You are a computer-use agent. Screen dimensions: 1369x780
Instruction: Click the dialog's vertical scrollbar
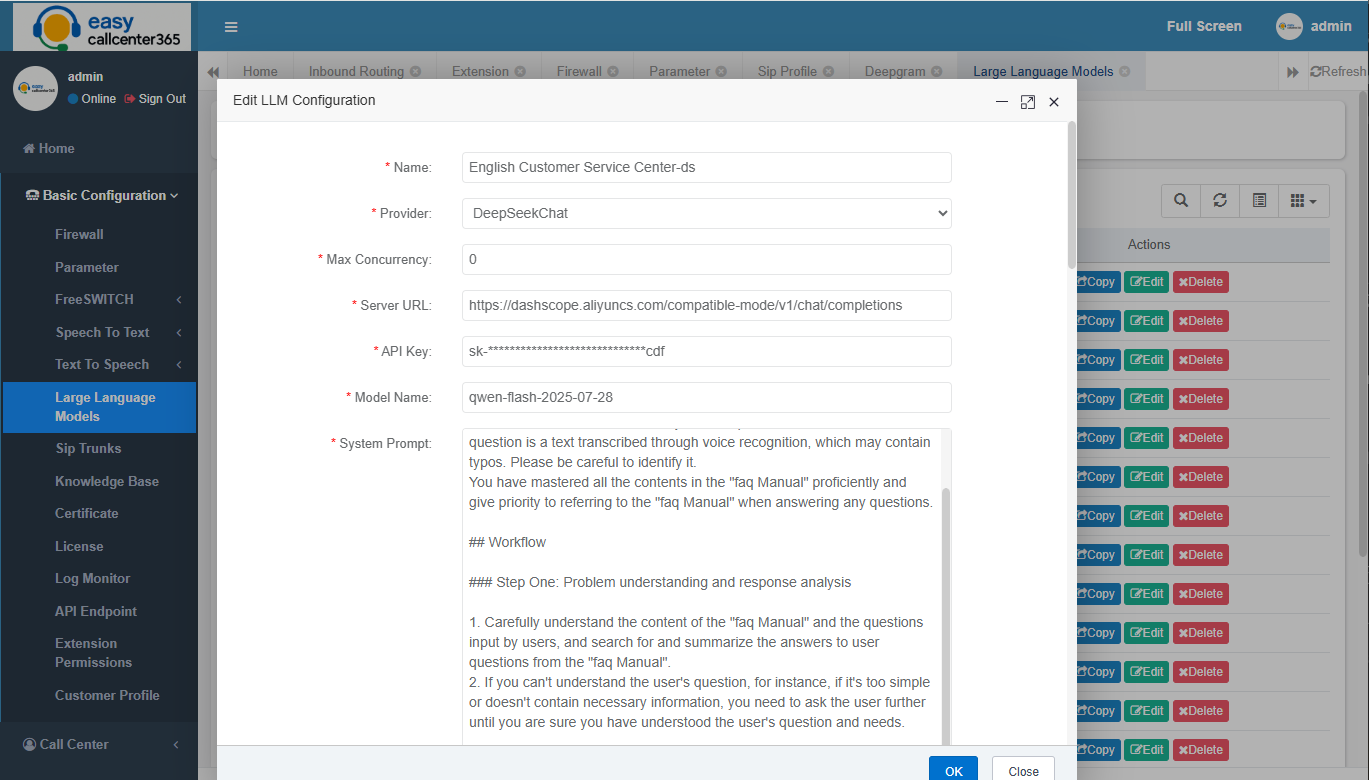1072,195
